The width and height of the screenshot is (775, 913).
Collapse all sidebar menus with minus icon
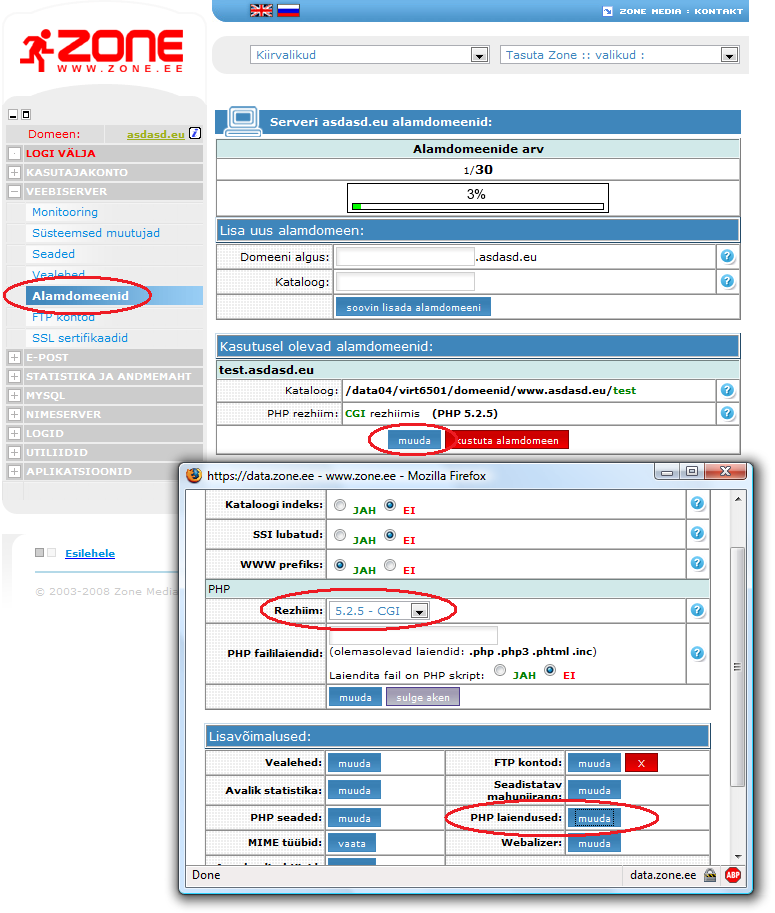click(x=13, y=115)
